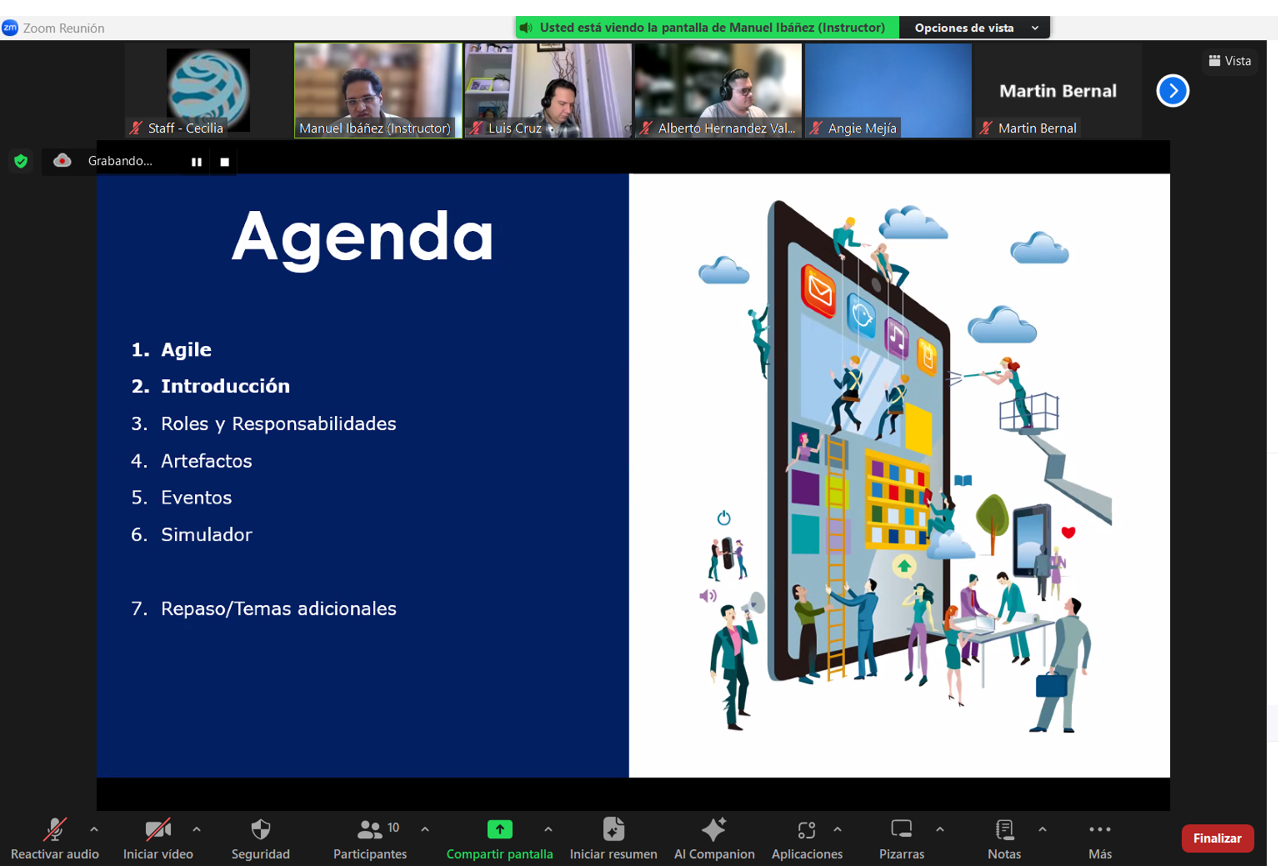This screenshot has width=1278, height=866.
Task: Click the red Finalizar button
Action: click(1216, 838)
